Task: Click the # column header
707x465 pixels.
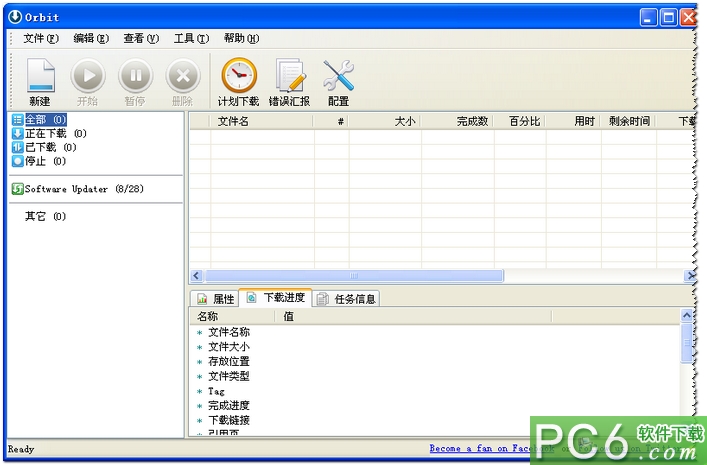Action: pyautogui.click(x=331, y=121)
